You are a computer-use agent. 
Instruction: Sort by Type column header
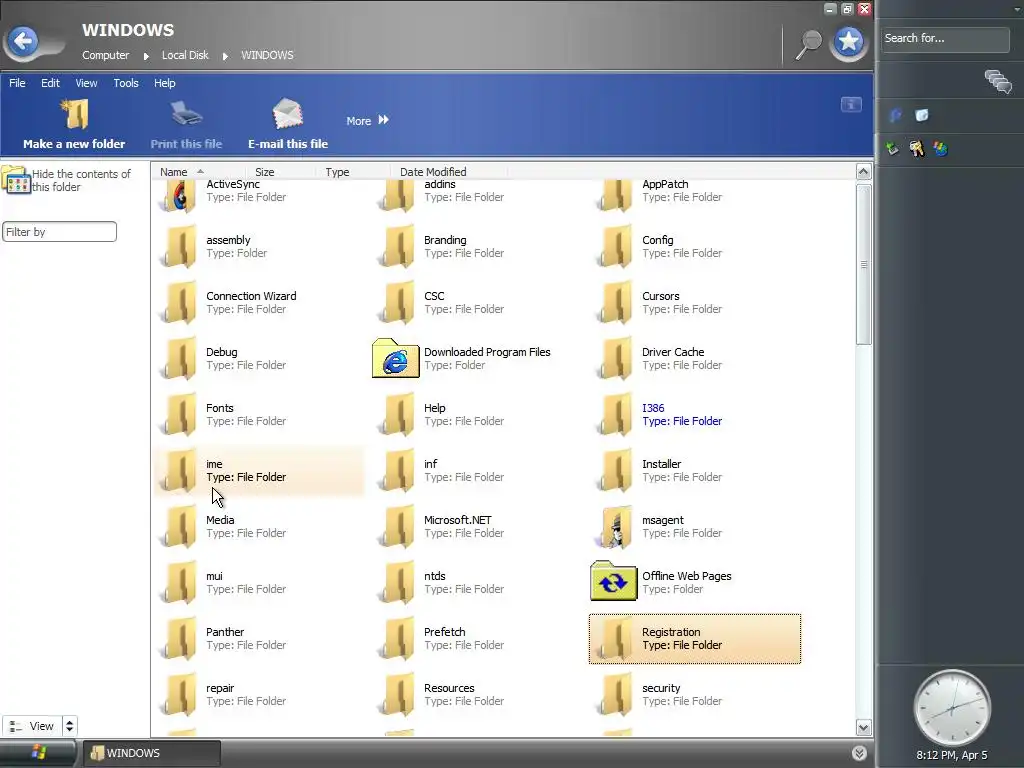pyautogui.click(x=338, y=172)
